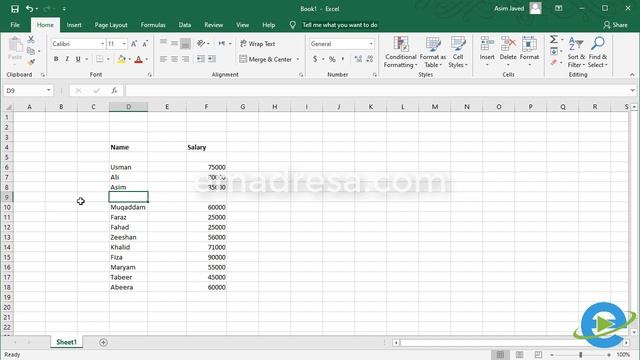The height and width of the screenshot is (360, 640).
Task: Collapse the ribbon
Action: coord(632,75)
